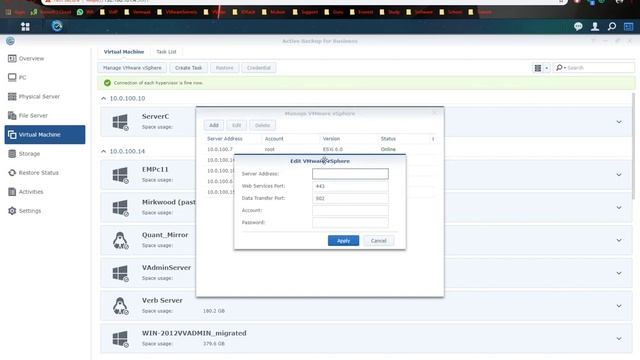Click the Password input field
The height and width of the screenshot is (360, 640).
[350, 222]
